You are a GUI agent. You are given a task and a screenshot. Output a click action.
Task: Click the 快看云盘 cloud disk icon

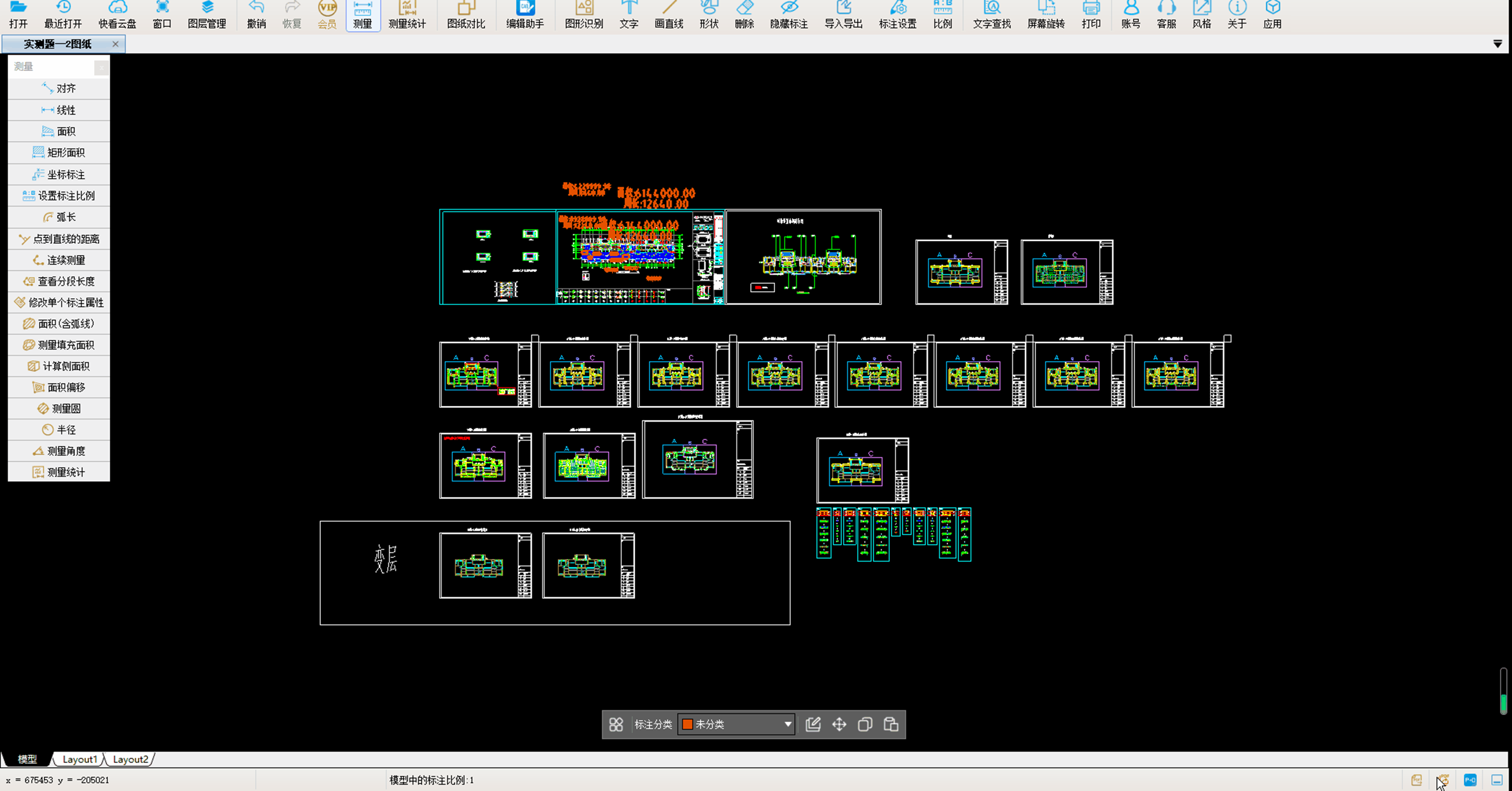tap(117, 15)
